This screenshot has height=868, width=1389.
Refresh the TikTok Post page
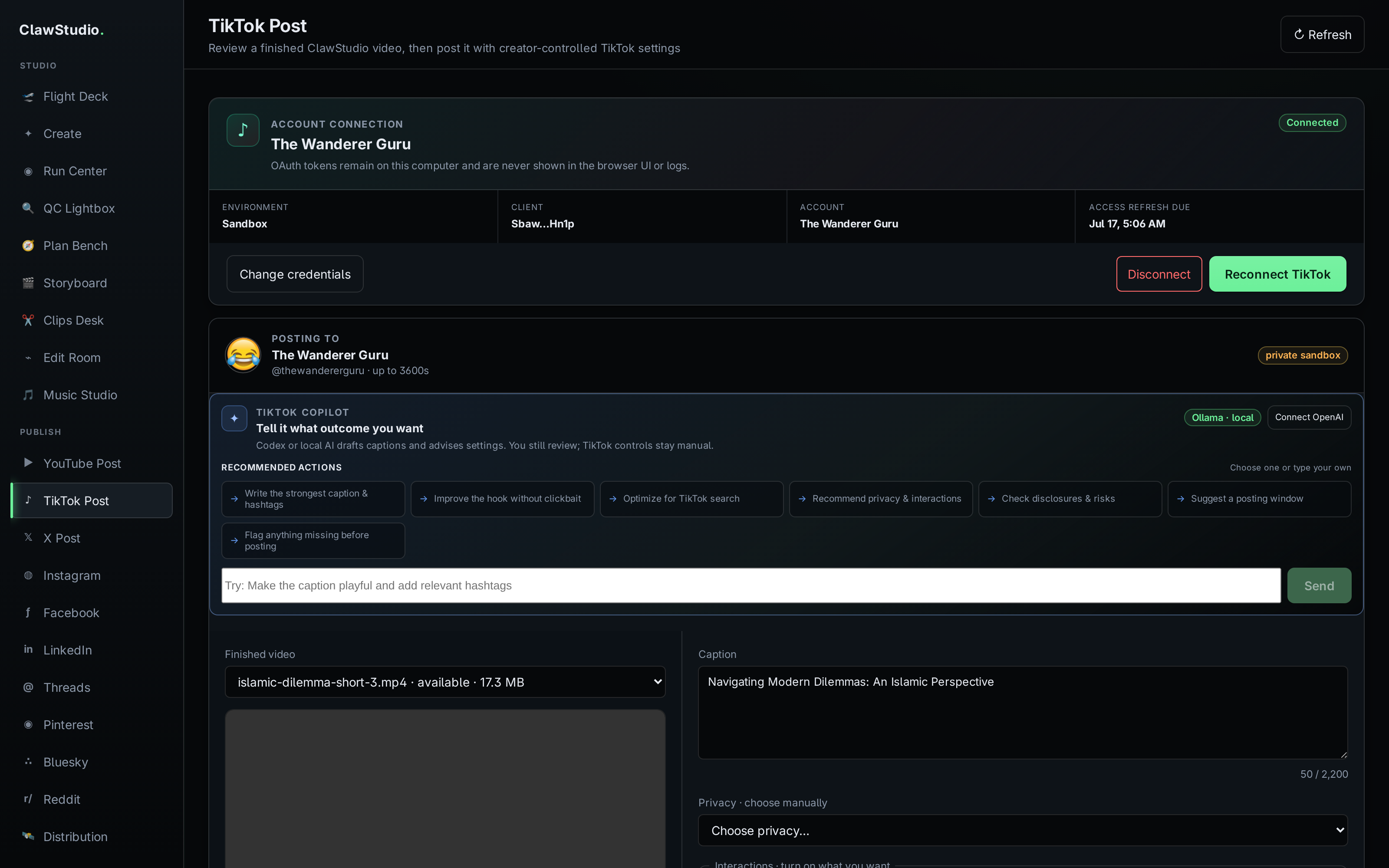click(1322, 34)
